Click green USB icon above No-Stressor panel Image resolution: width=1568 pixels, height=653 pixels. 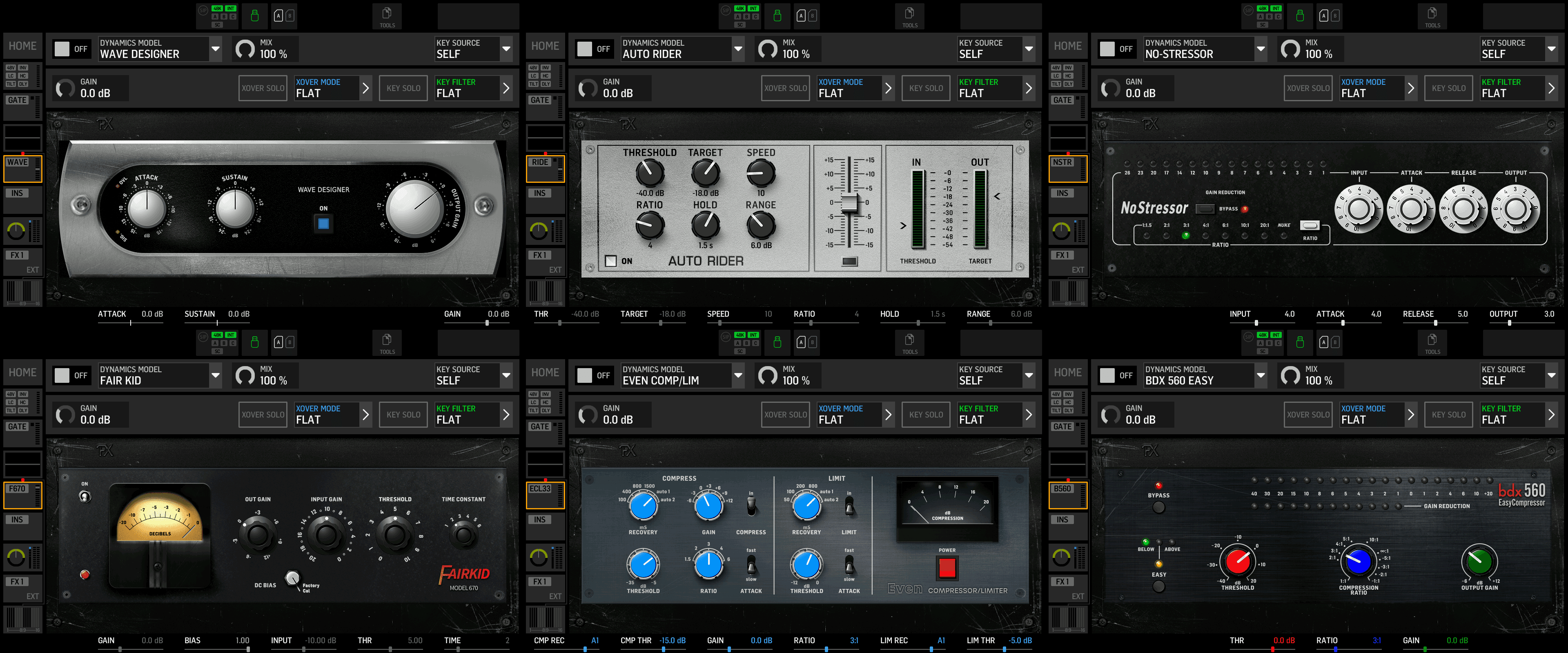(x=1300, y=16)
